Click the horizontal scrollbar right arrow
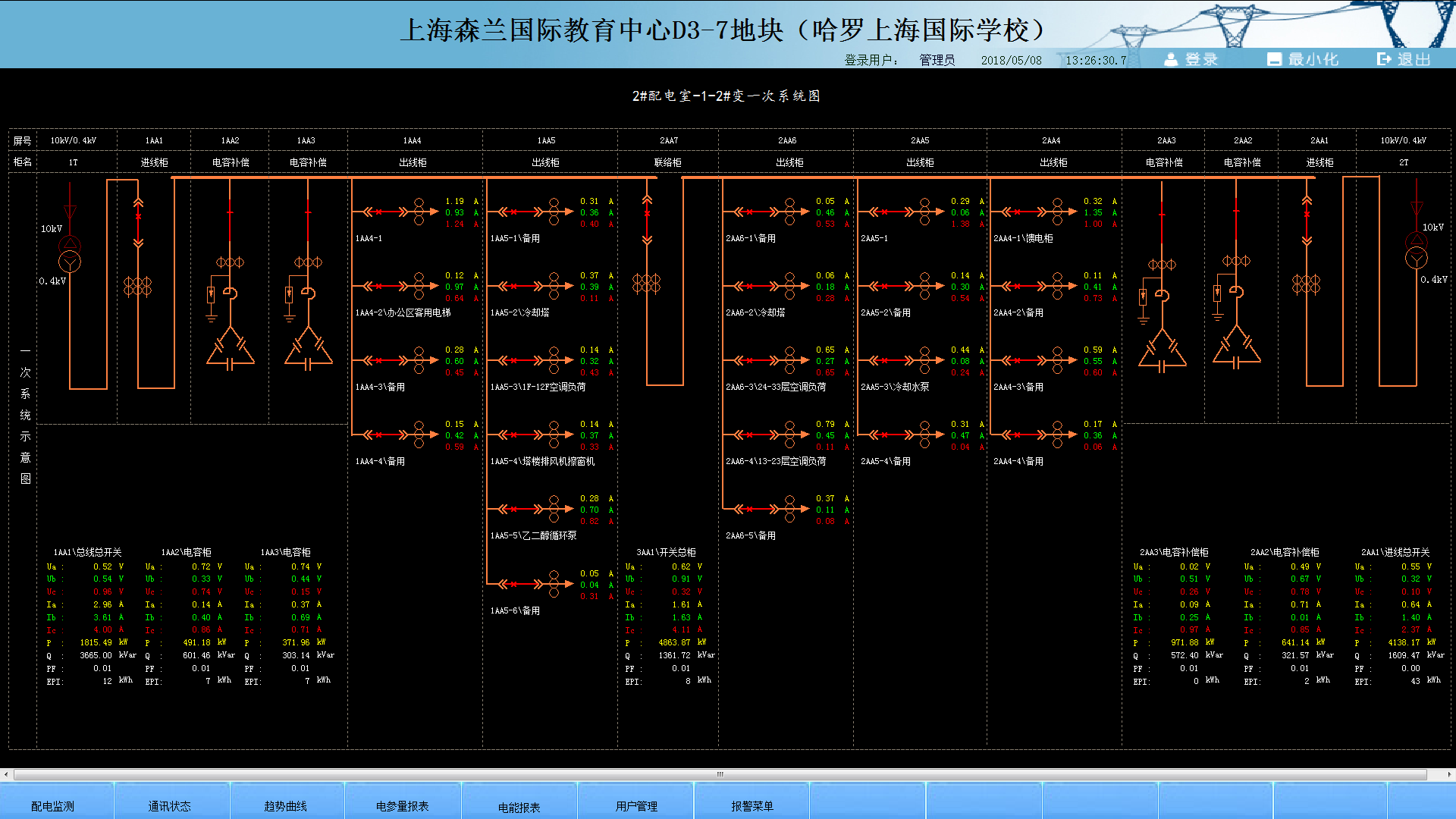The image size is (1456, 819). tap(1449, 774)
